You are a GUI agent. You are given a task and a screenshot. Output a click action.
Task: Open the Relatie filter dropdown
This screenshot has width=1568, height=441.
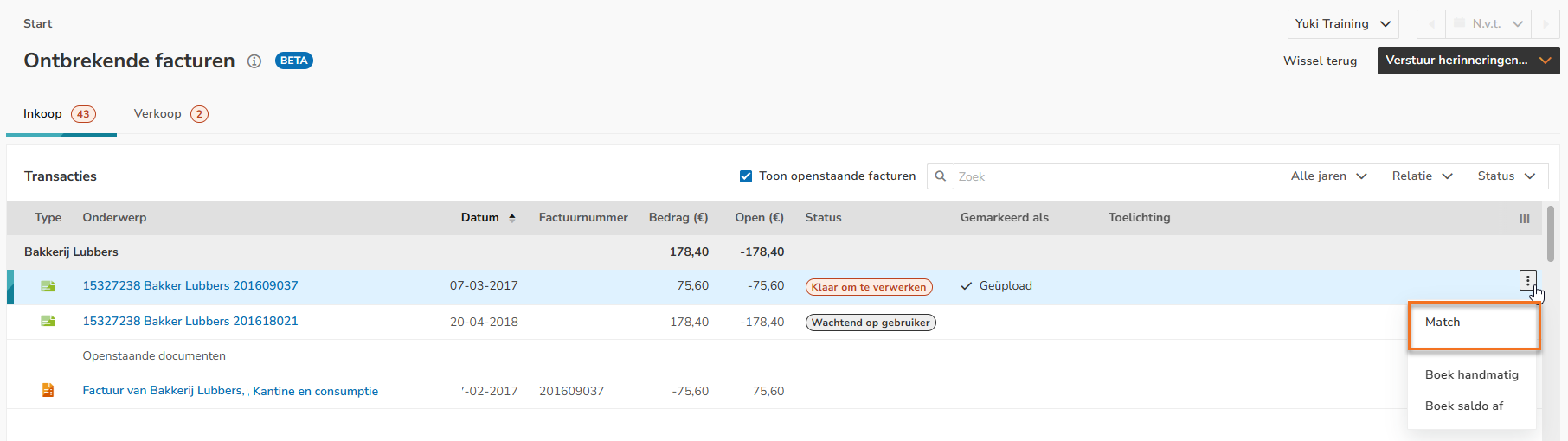(1422, 176)
